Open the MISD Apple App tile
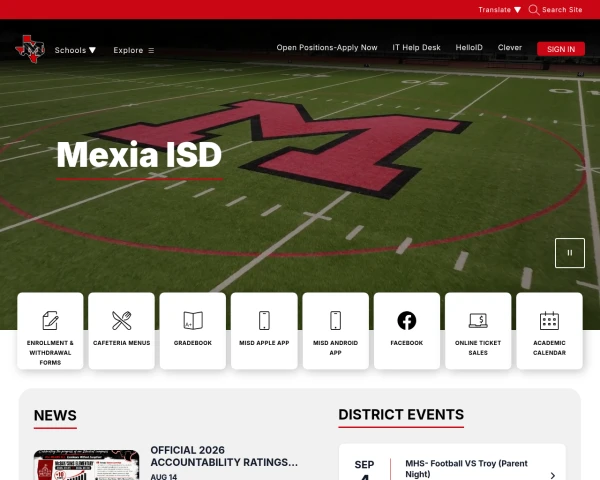Image resolution: width=600 pixels, height=480 pixels. coord(264,331)
